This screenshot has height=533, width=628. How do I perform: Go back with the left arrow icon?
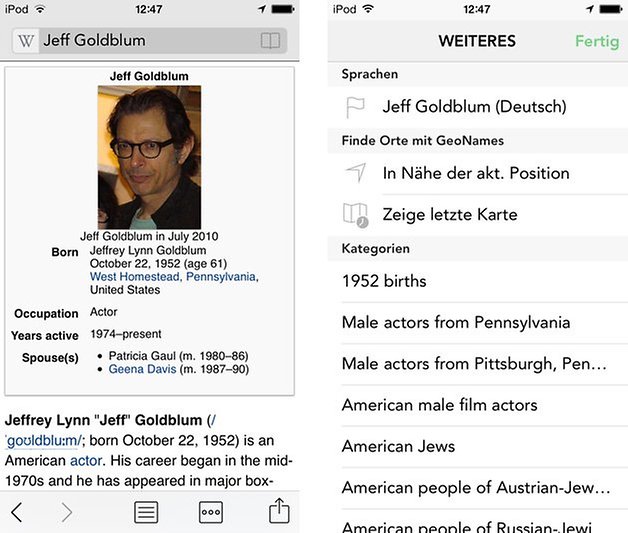point(16,512)
